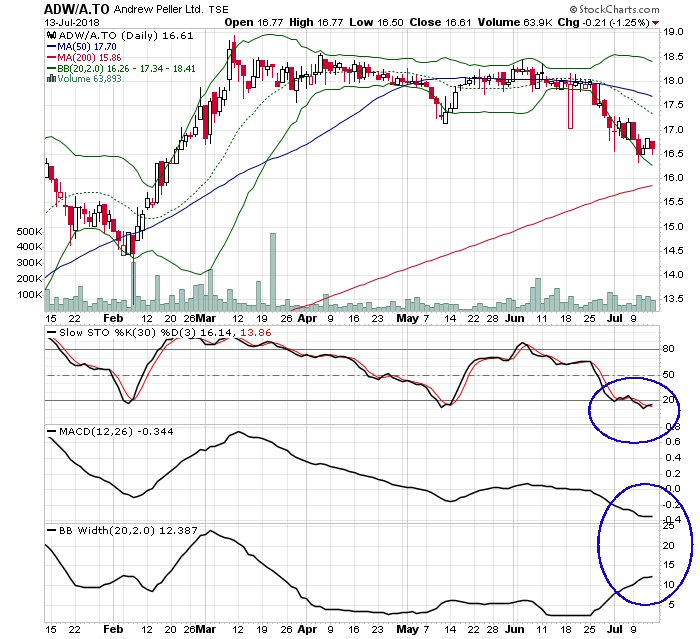The image size is (700, 639).
Task: Click the TSE exchange label
Action: pyautogui.click(x=218, y=9)
